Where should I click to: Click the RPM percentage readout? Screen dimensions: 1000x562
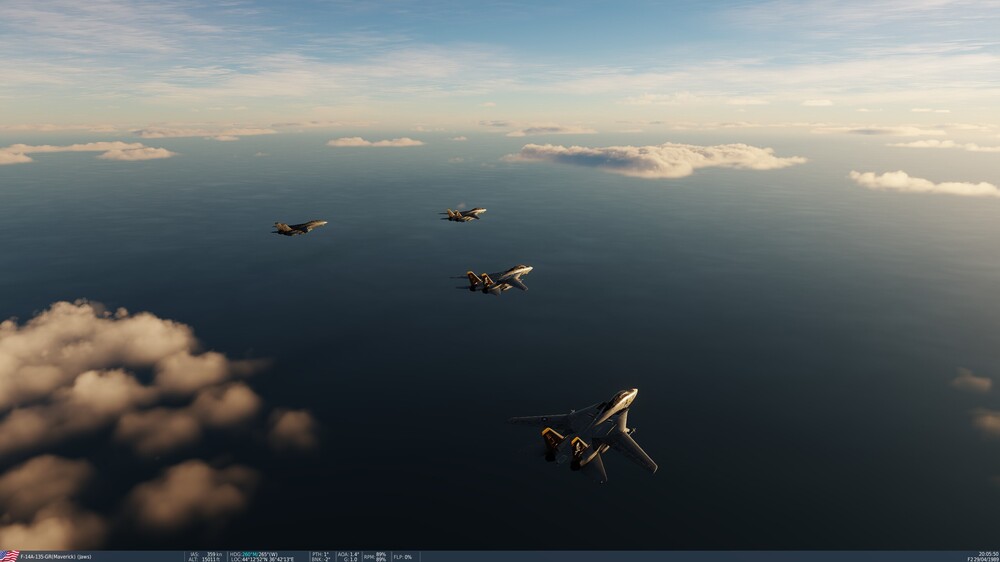[375, 557]
